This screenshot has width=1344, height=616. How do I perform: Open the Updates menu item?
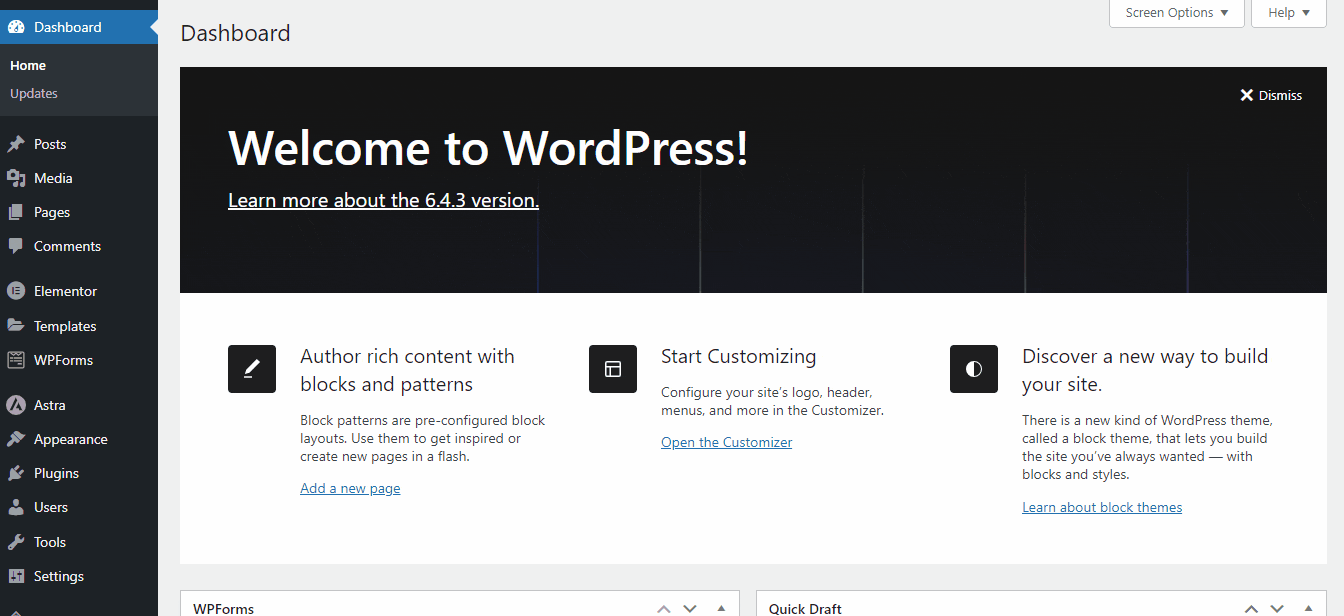pos(33,93)
